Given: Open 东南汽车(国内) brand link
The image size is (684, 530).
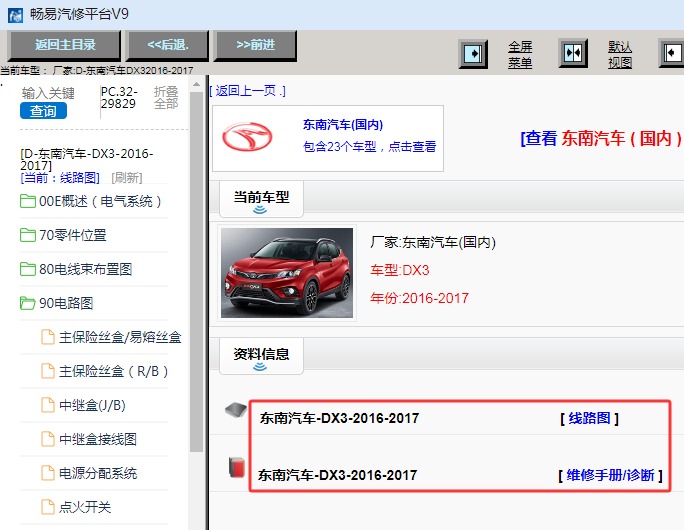Looking at the screenshot, I should pos(343,125).
